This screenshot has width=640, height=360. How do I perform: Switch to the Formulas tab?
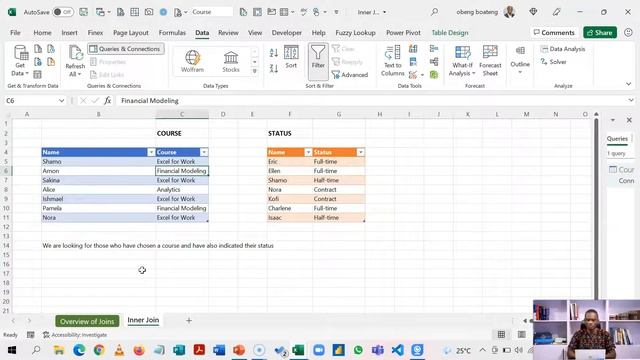(x=172, y=33)
